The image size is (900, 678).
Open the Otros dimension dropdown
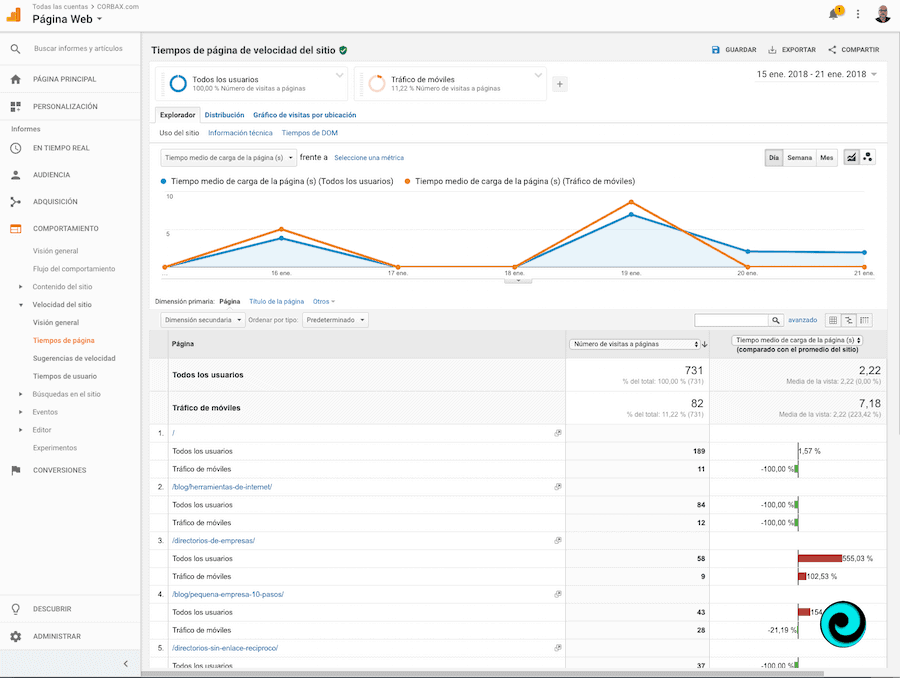pos(324,302)
